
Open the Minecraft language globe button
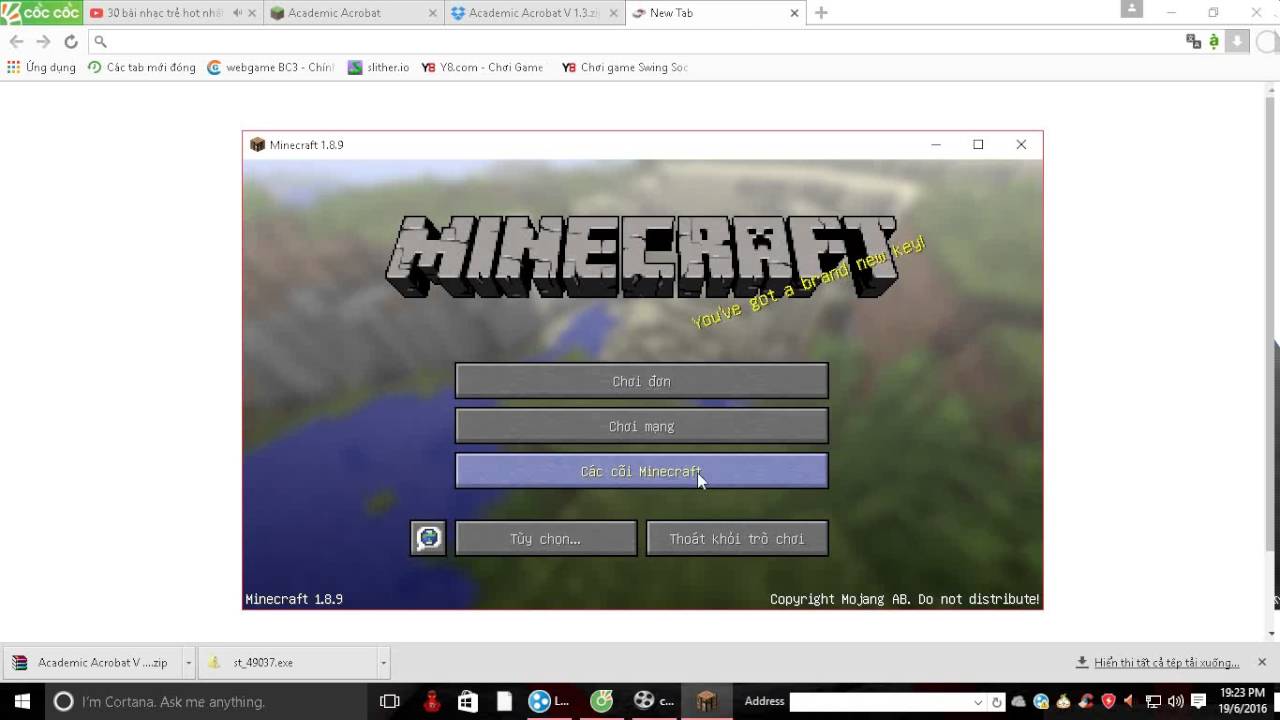428,538
